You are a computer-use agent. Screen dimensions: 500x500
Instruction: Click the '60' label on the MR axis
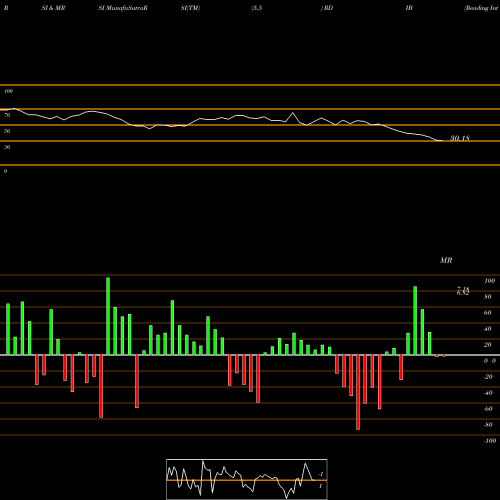tap(488, 313)
